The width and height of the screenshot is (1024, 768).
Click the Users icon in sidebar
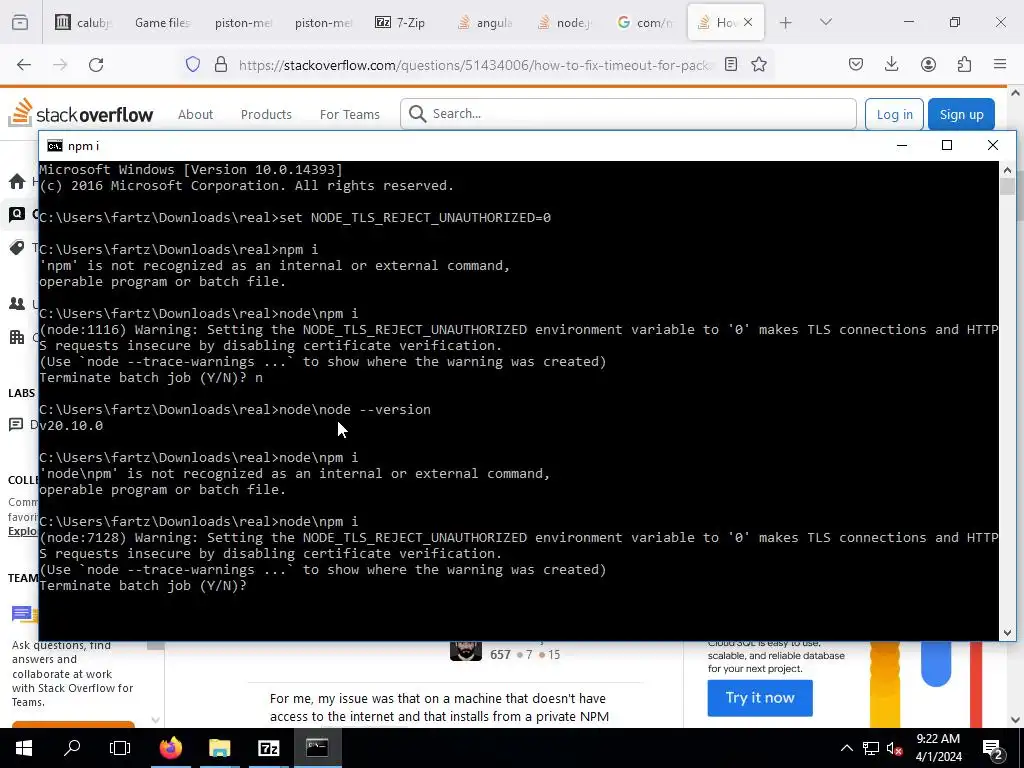16,304
